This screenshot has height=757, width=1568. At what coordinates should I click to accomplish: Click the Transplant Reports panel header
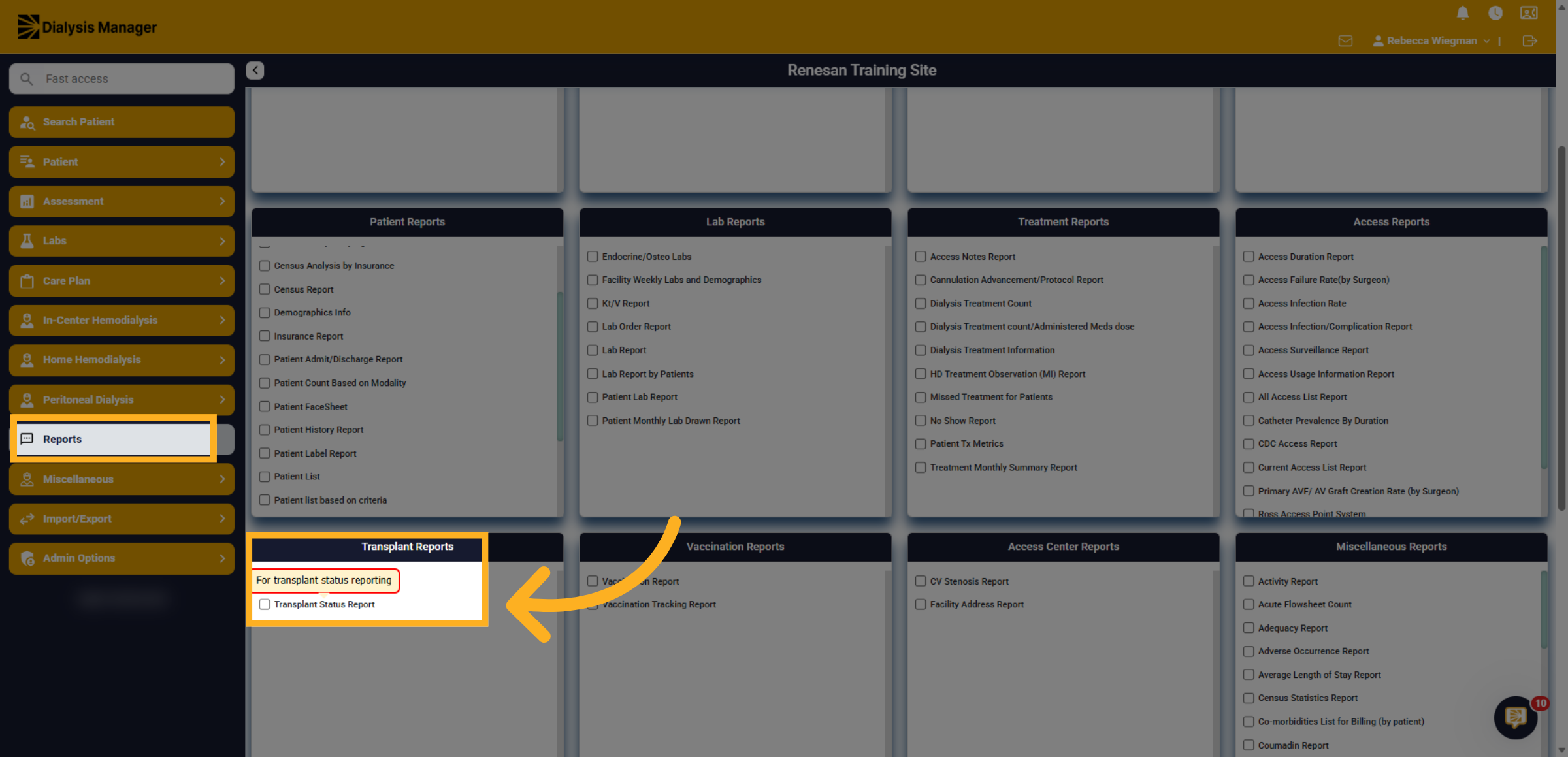pyautogui.click(x=407, y=547)
